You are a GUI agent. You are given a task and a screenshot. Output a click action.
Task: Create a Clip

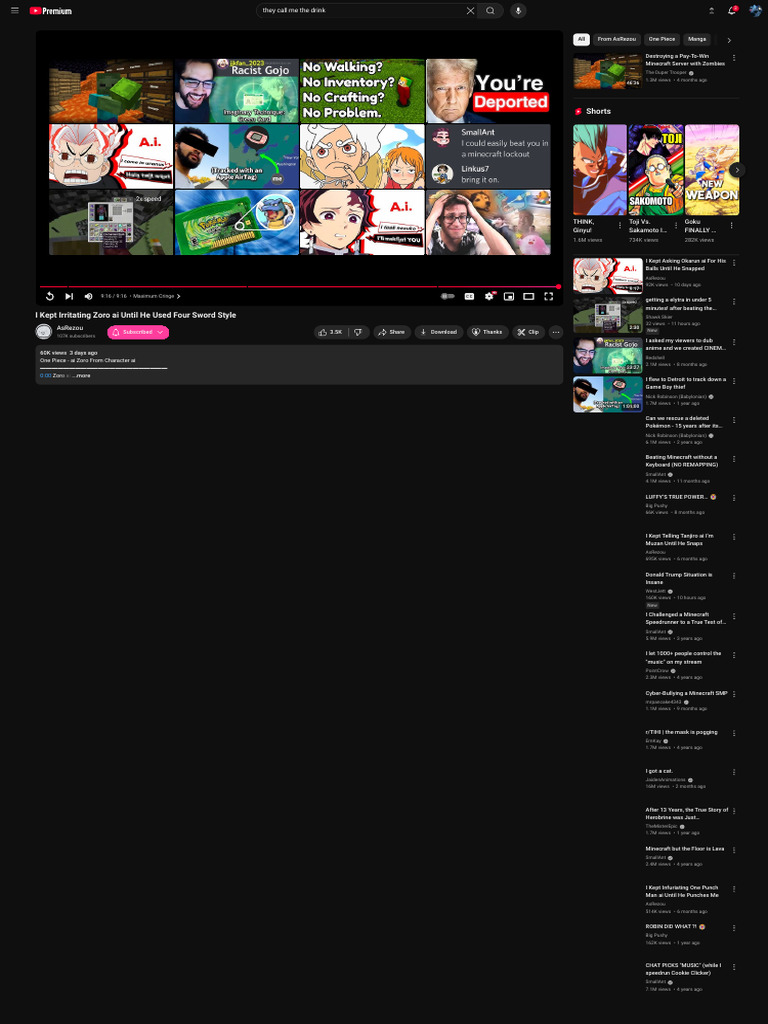coord(528,332)
